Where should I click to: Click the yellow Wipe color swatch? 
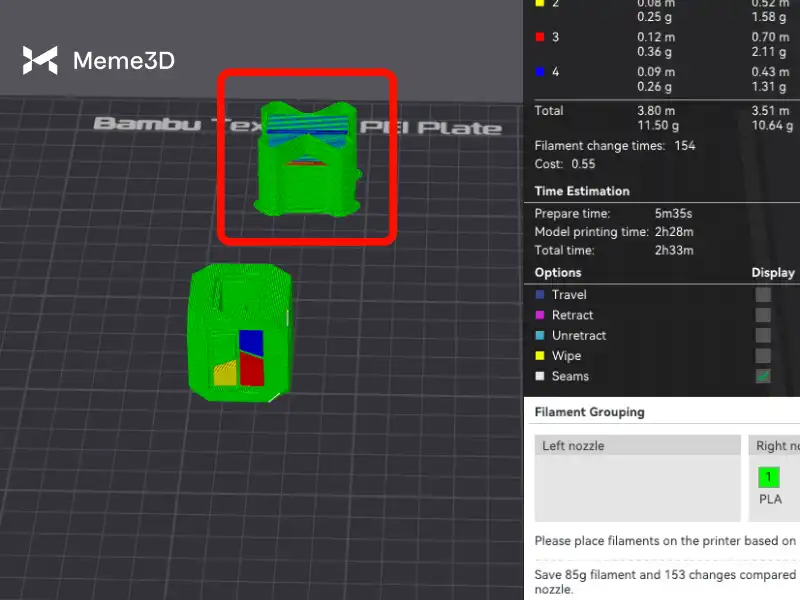[540, 356]
